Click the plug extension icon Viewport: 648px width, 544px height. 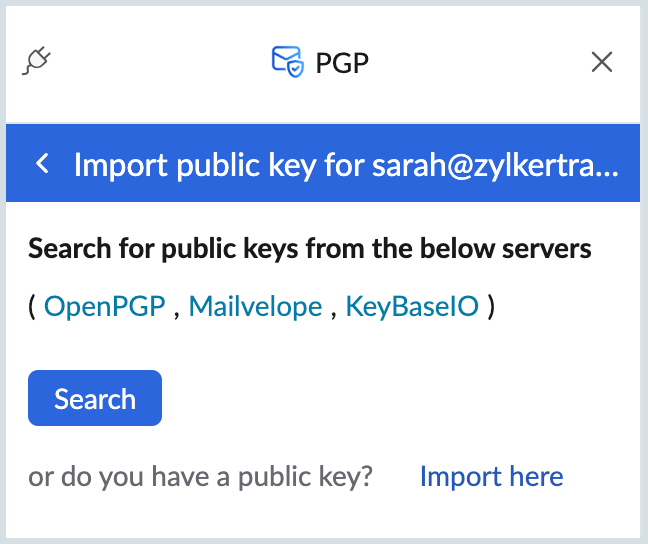(36, 61)
